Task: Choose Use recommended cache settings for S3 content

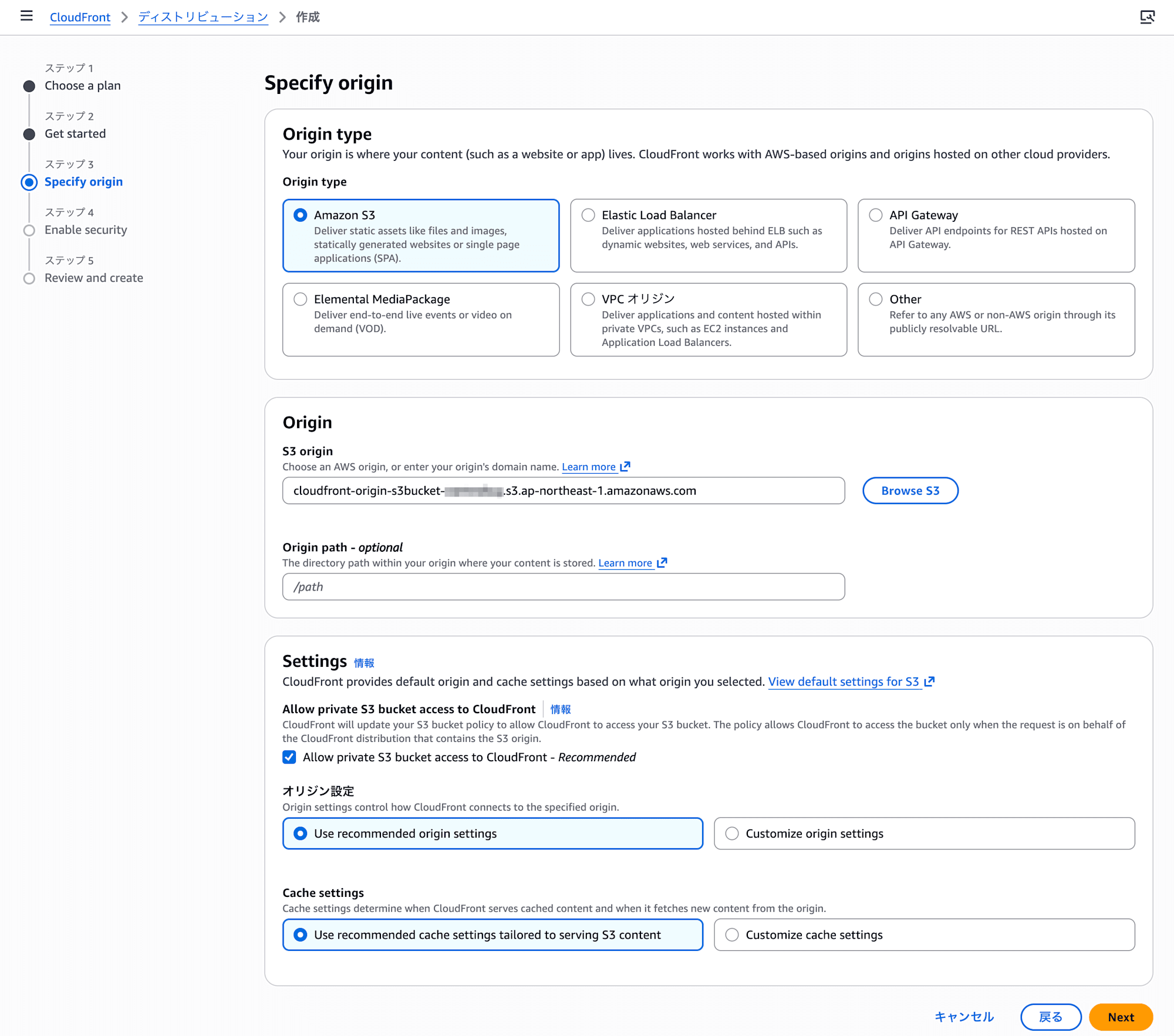Action: tap(492, 935)
